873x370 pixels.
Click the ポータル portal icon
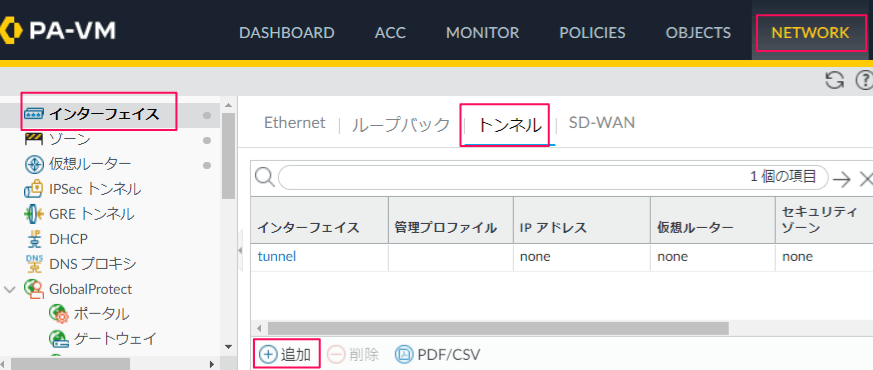coord(58,314)
